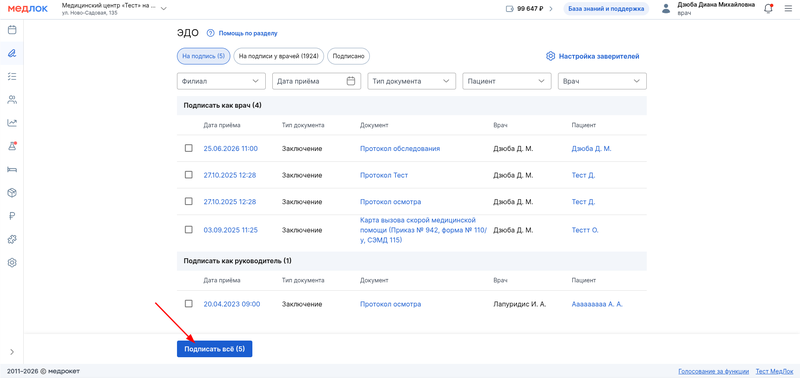This screenshot has width=800, height=378.
Task: Click the gear icon beside Настройка заверителей
Action: tap(551, 56)
